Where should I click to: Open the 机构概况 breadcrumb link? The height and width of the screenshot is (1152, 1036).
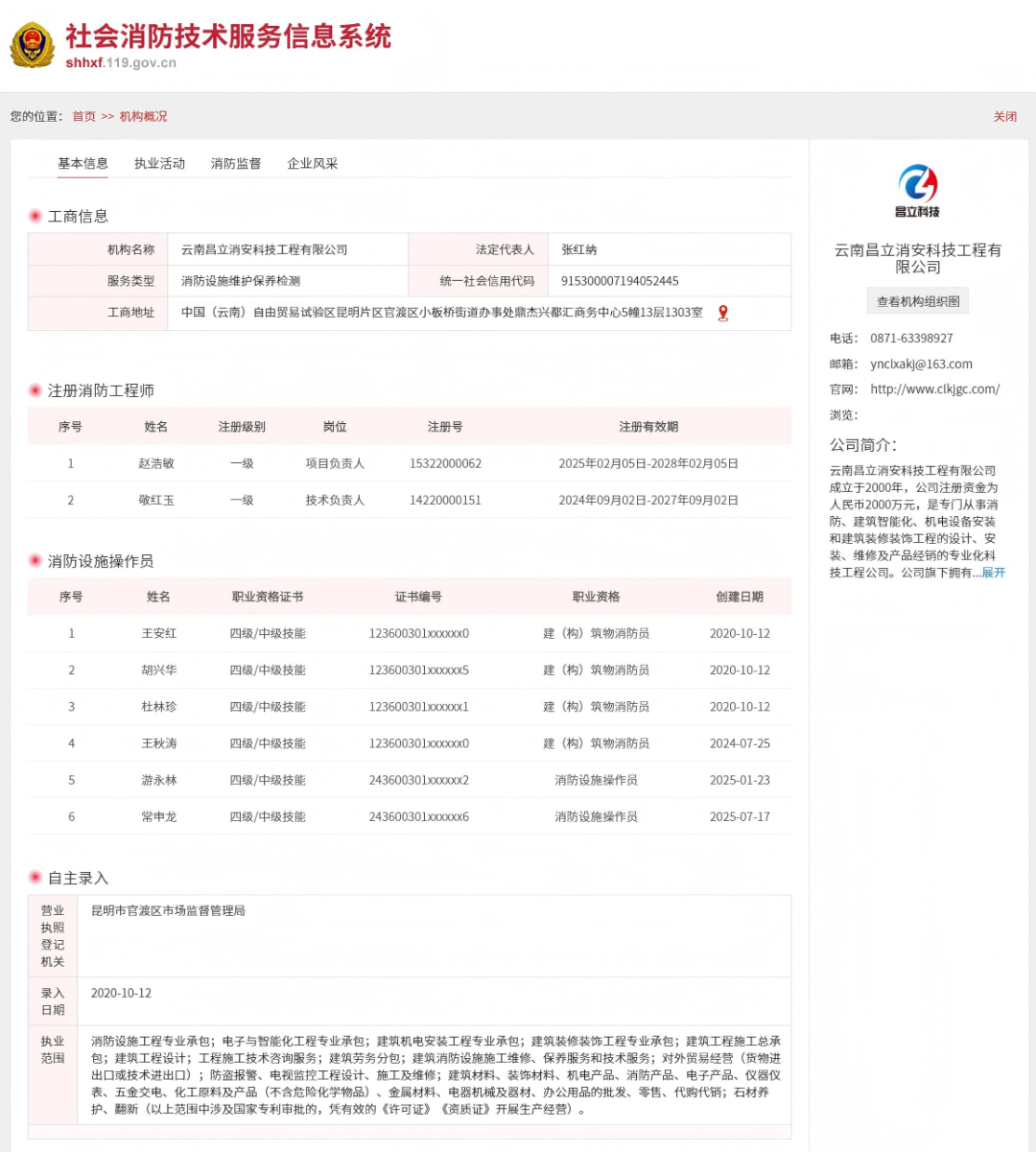tap(142, 116)
